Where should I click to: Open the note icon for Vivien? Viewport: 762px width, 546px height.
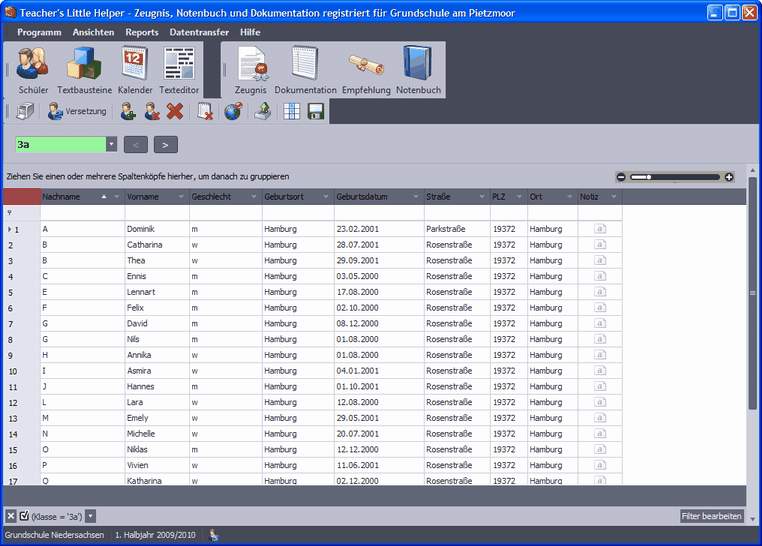click(600, 465)
